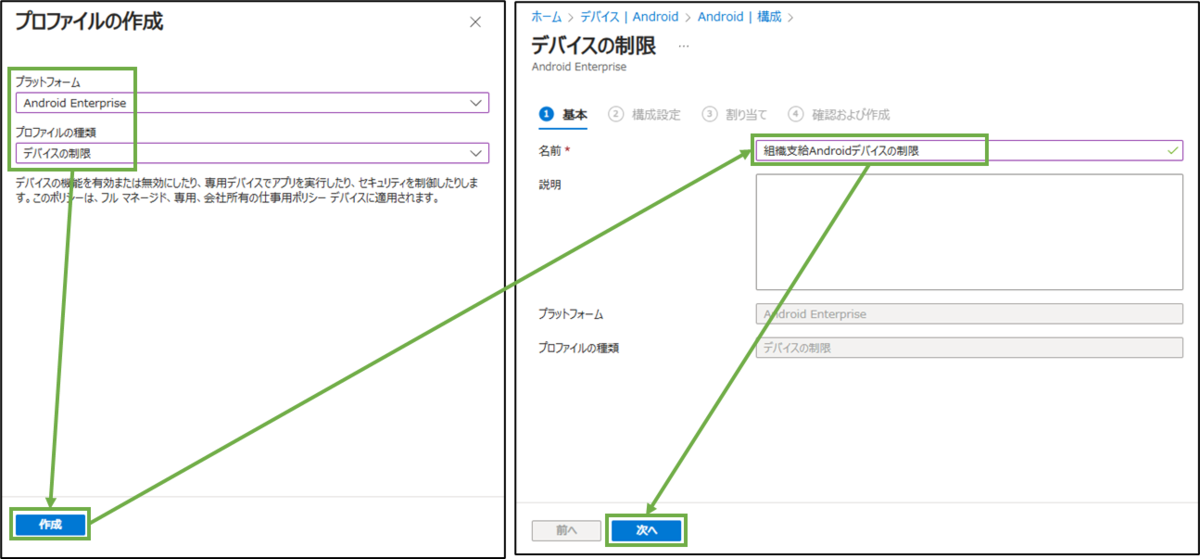
Task: Click the disabled プロファイルの種類 field in right pane
Action: pos(970,348)
